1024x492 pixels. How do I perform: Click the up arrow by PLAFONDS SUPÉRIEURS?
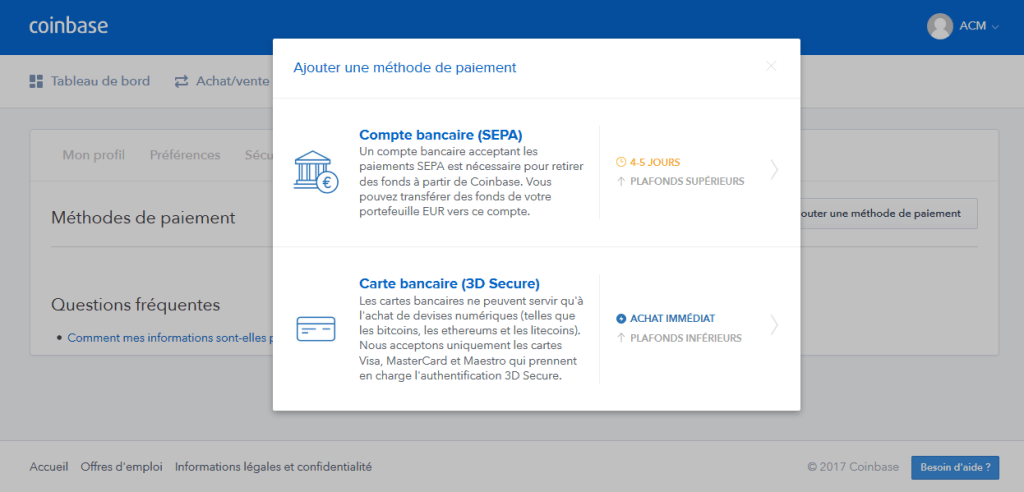pos(621,182)
